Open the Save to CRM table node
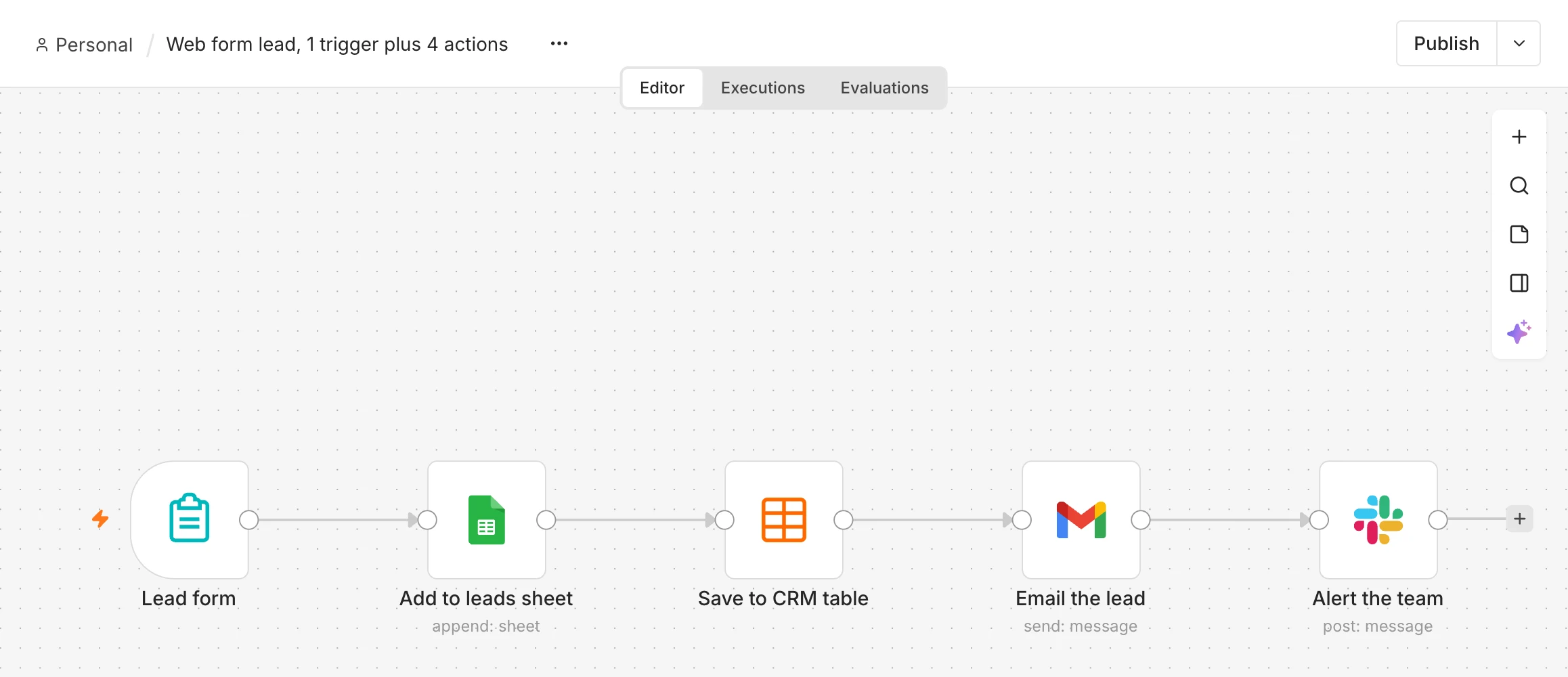 784,519
